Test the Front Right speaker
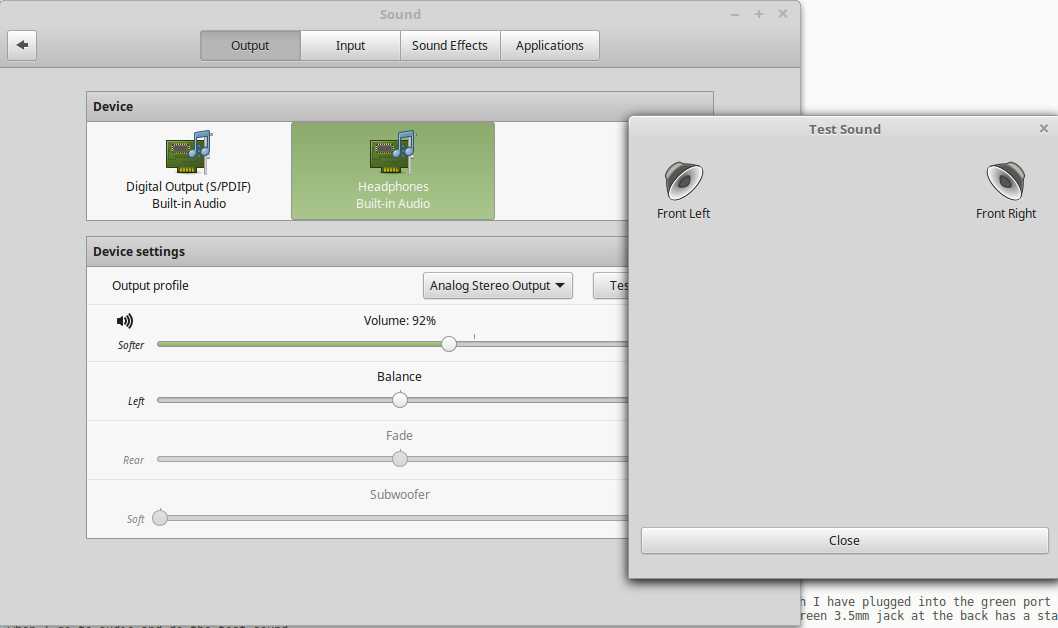The height and width of the screenshot is (628, 1058). pyautogui.click(x=1005, y=191)
